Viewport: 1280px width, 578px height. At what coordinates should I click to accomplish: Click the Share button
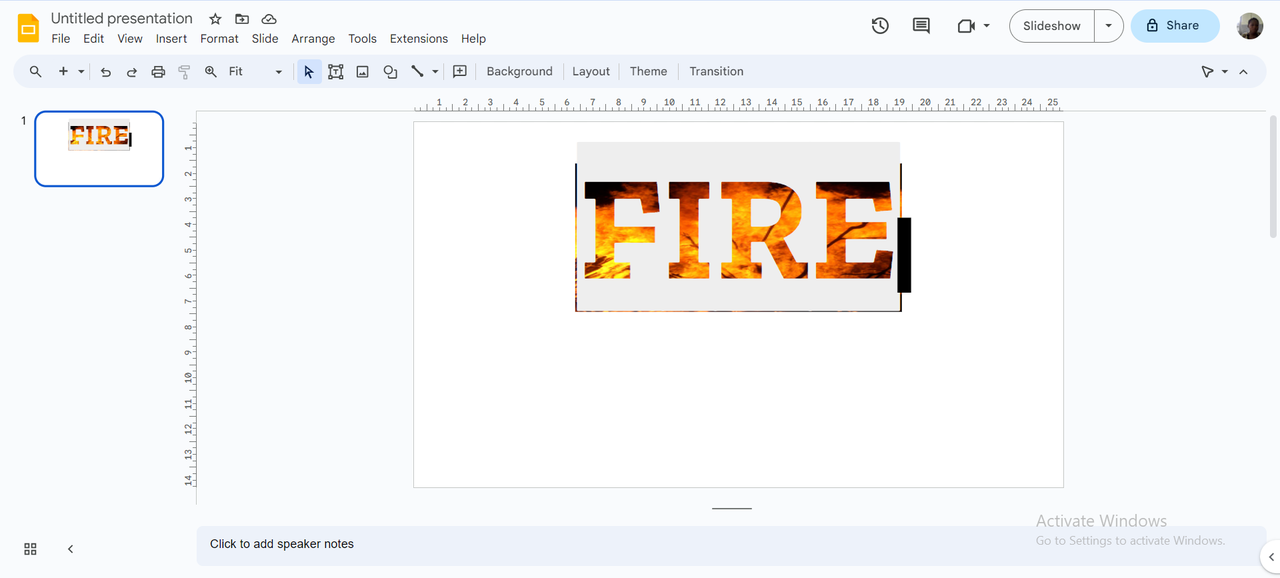coord(1175,26)
